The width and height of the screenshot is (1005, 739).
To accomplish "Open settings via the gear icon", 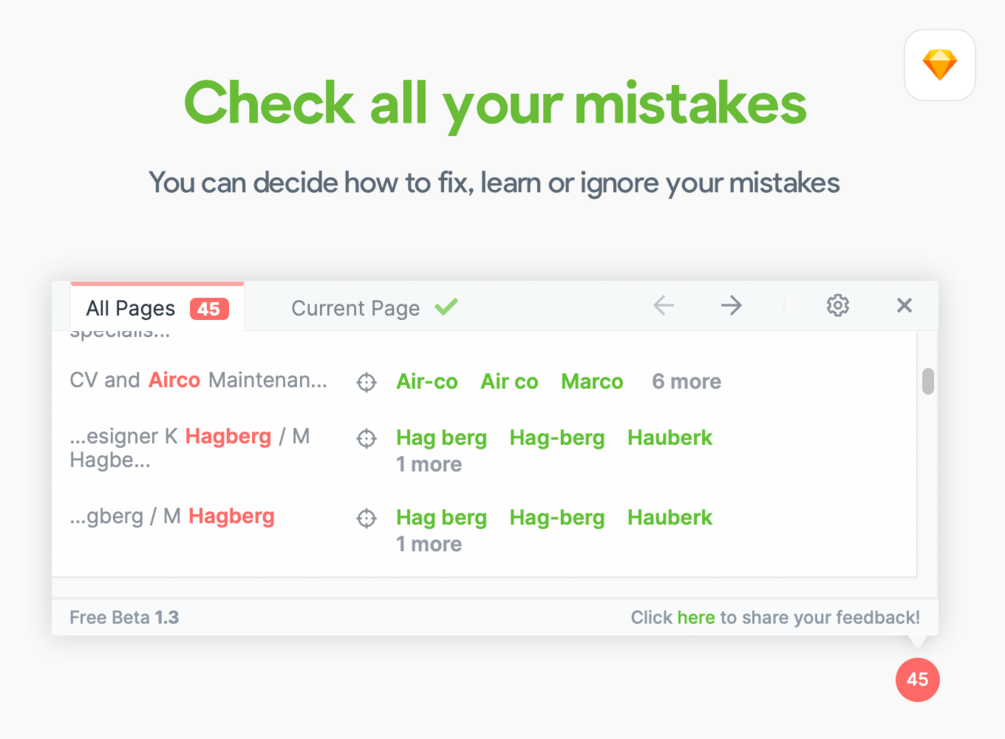I will coord(838,306).
